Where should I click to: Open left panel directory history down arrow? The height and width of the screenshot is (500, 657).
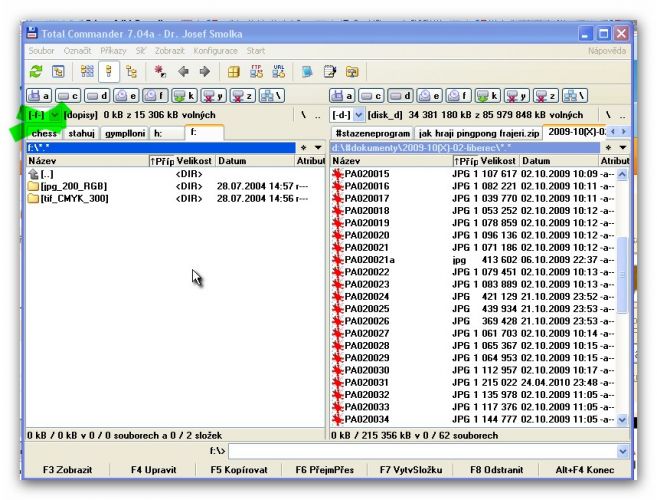click(318, 148)
